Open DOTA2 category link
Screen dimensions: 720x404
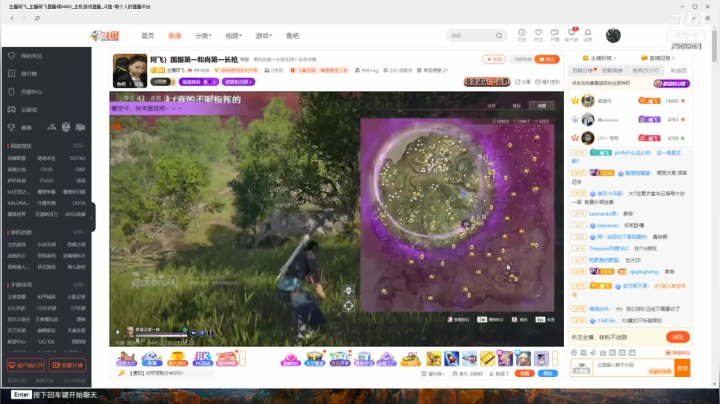click(x=78, y=158)
